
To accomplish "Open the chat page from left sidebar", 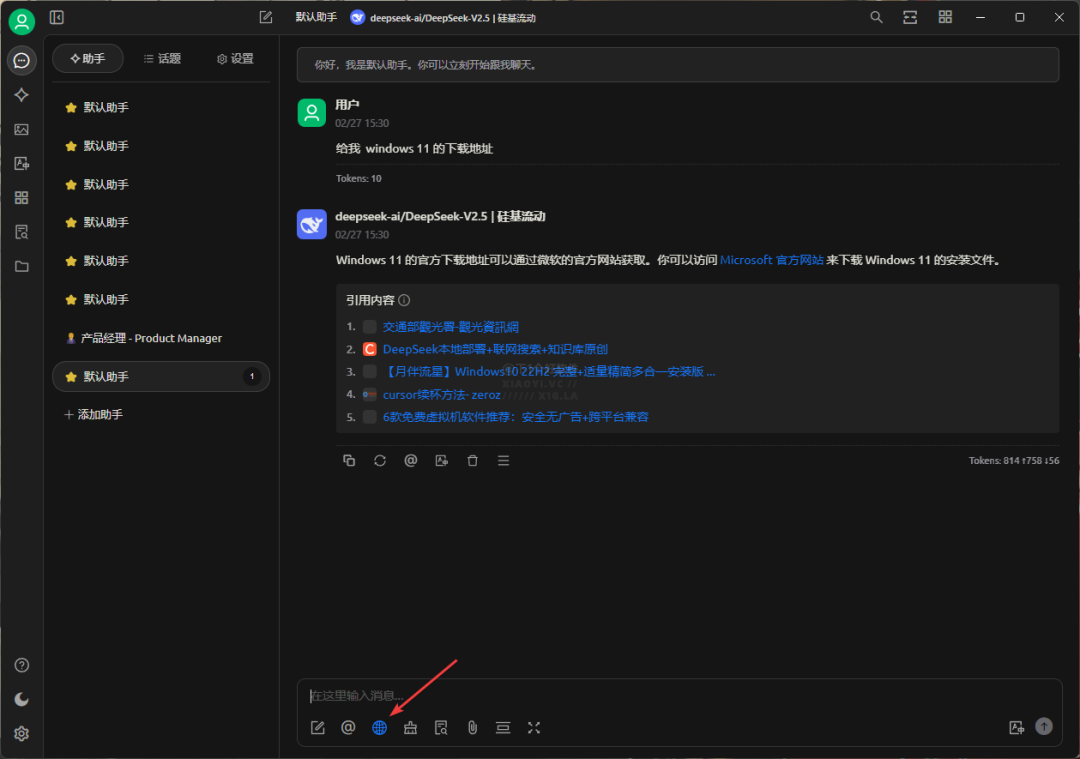I will click(x=21, y=61).
